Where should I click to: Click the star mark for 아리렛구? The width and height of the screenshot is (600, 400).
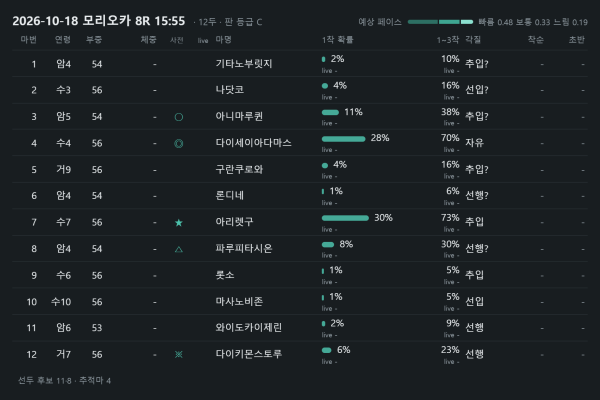point(179,223)
